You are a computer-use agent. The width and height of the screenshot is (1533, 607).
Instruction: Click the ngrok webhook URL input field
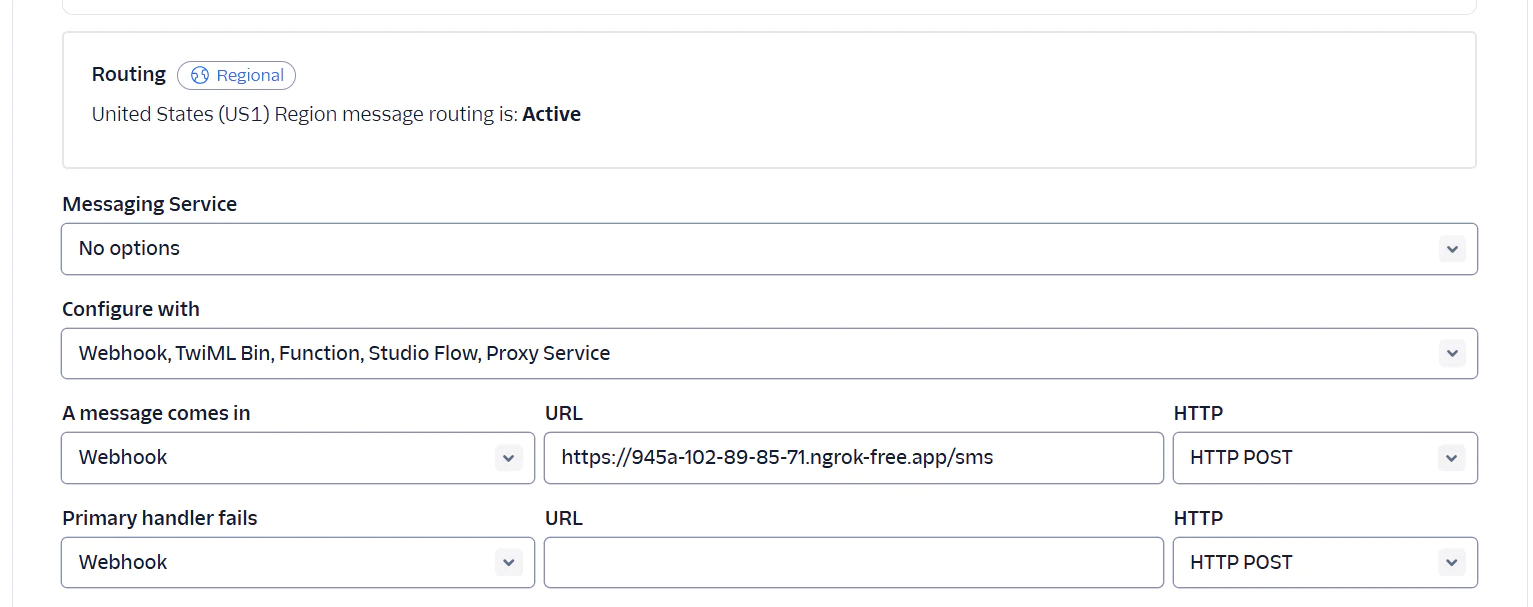[x=853, y=457]
